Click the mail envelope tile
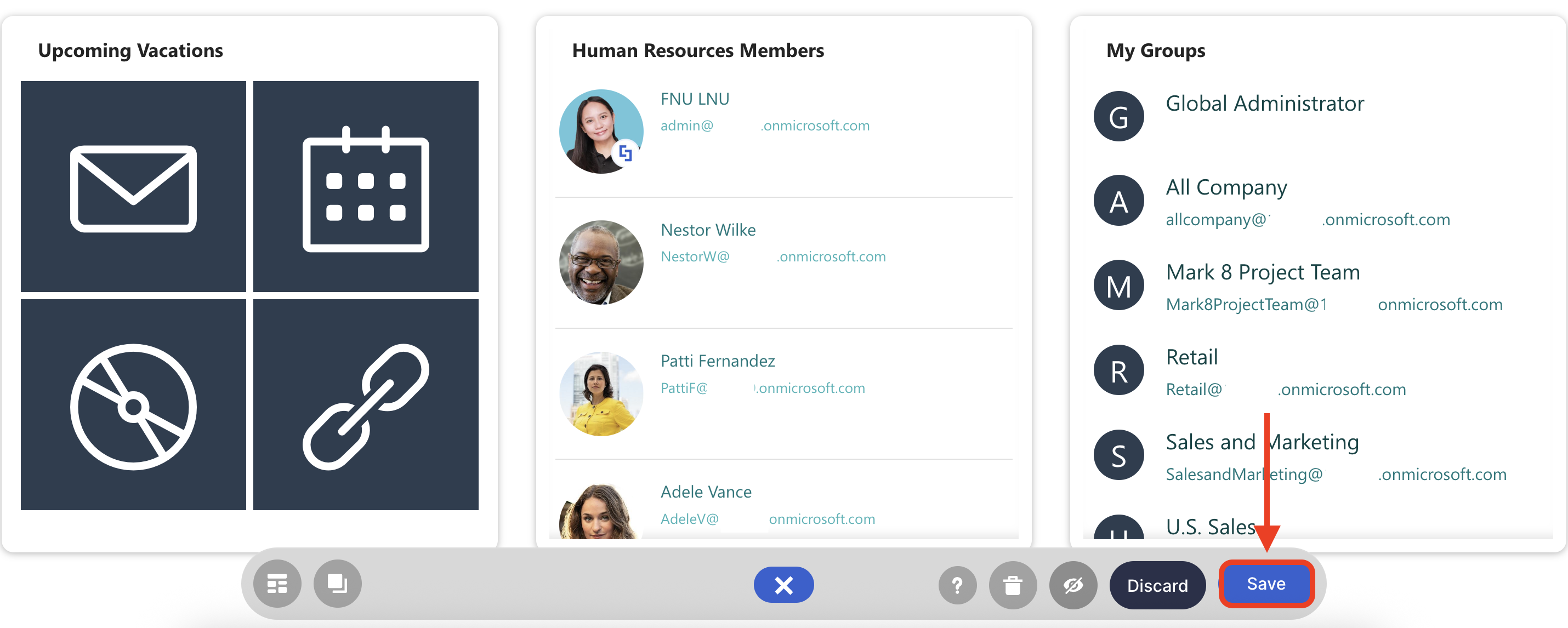Viewport: 1568px width, 628px height. [133, 187]
